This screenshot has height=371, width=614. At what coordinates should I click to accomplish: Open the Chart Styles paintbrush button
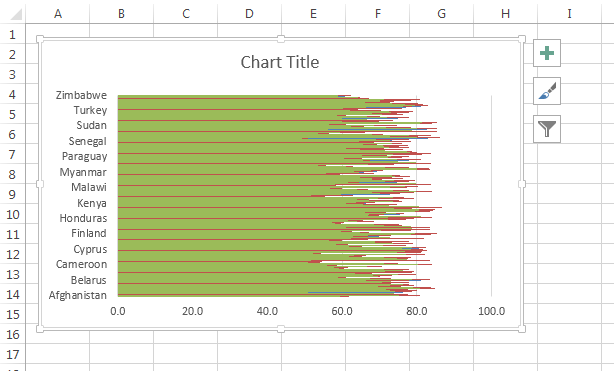[547, 91]
